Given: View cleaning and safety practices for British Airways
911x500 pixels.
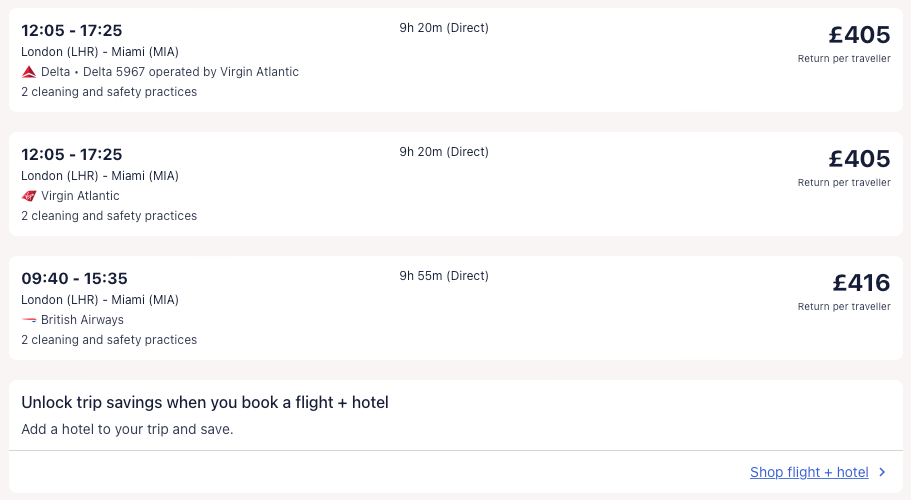Looking at the screenshot, I should 109,340.
